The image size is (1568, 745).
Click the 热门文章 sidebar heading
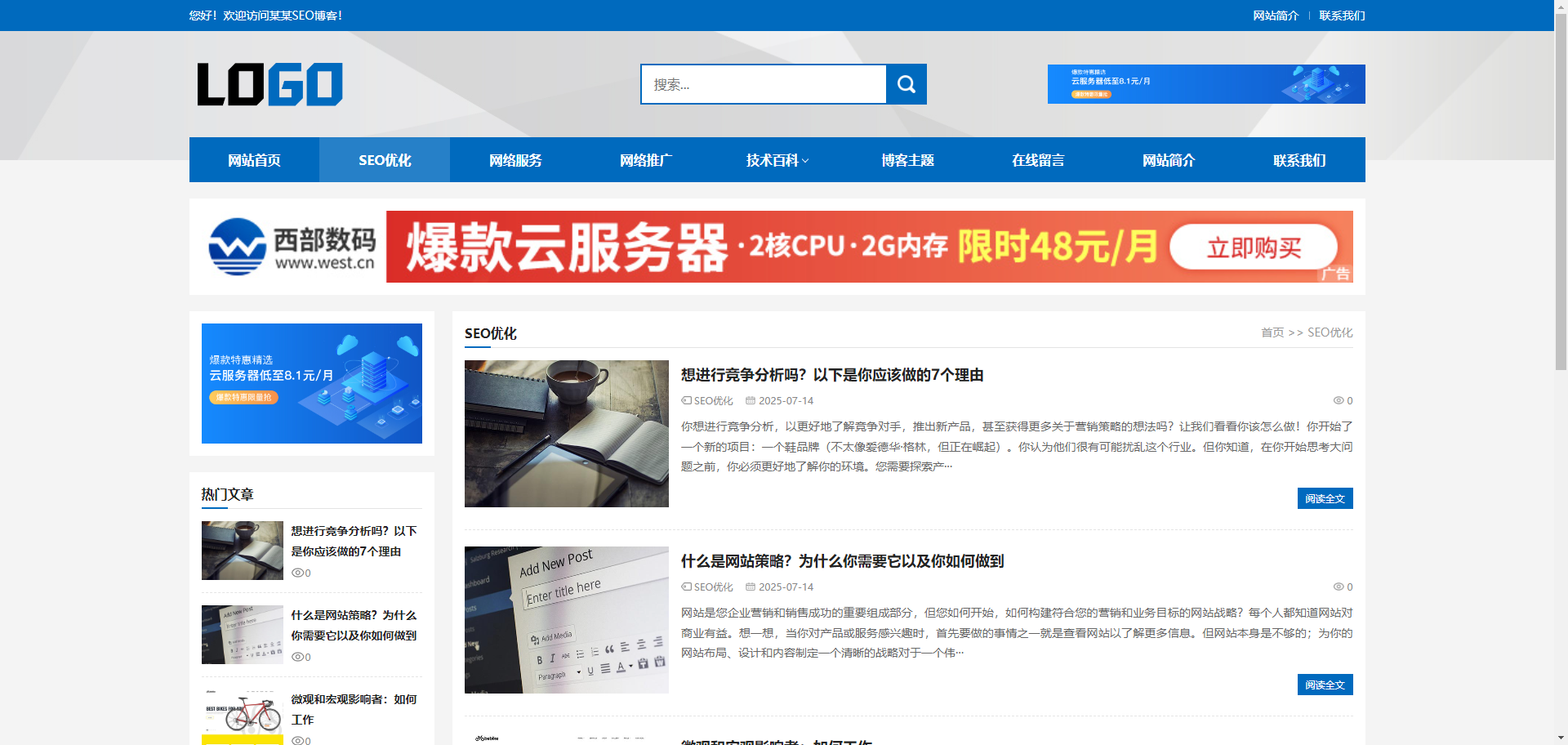point(228,494)
